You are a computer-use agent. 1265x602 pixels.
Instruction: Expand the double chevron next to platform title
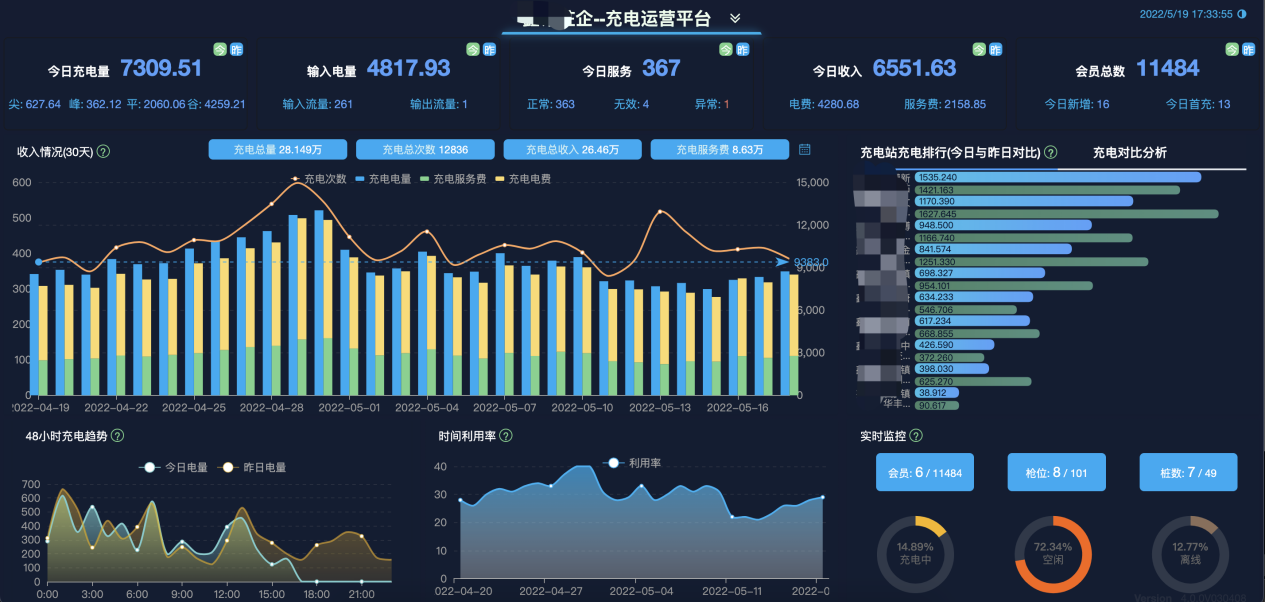coord(735,19)
